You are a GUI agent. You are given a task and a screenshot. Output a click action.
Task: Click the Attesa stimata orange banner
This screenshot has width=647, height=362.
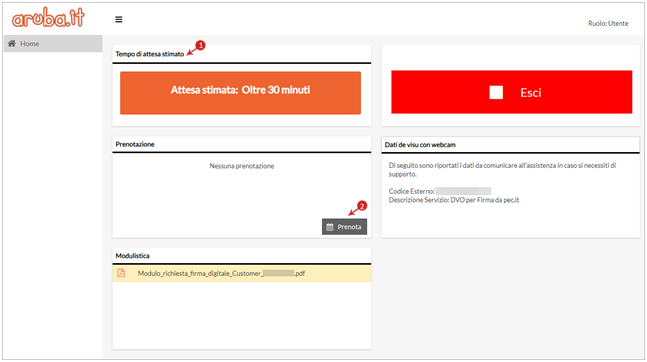click(241, 93)
